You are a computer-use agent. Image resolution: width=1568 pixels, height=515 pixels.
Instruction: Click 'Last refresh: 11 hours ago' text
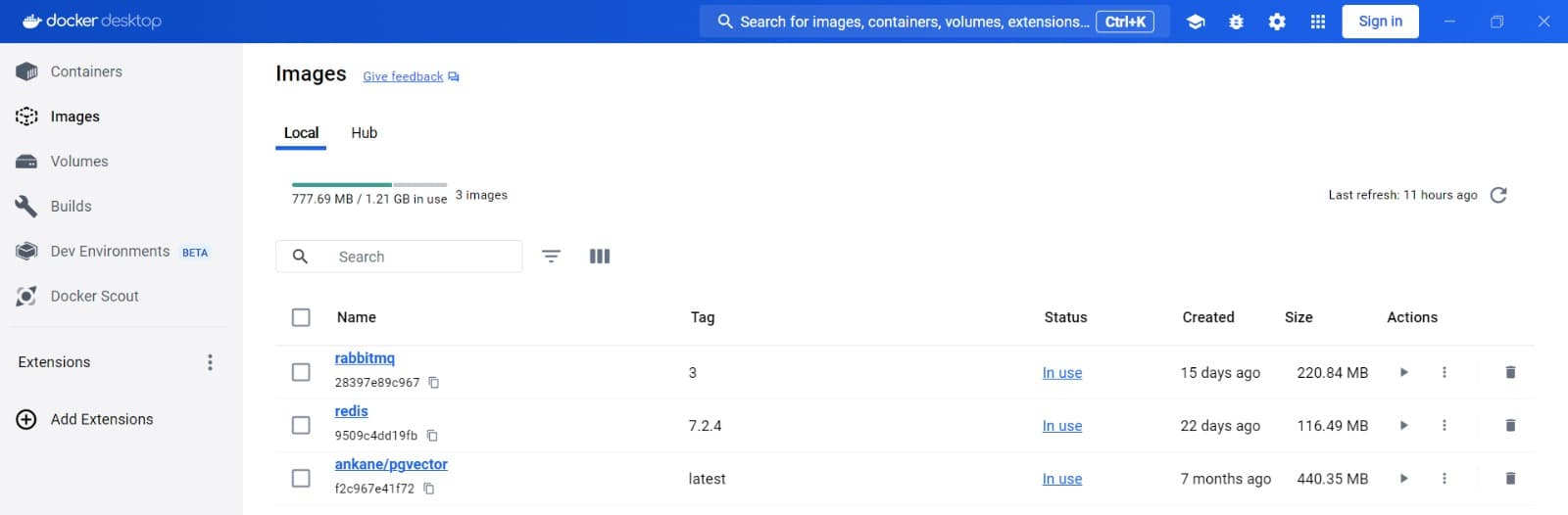[1402, 195]
